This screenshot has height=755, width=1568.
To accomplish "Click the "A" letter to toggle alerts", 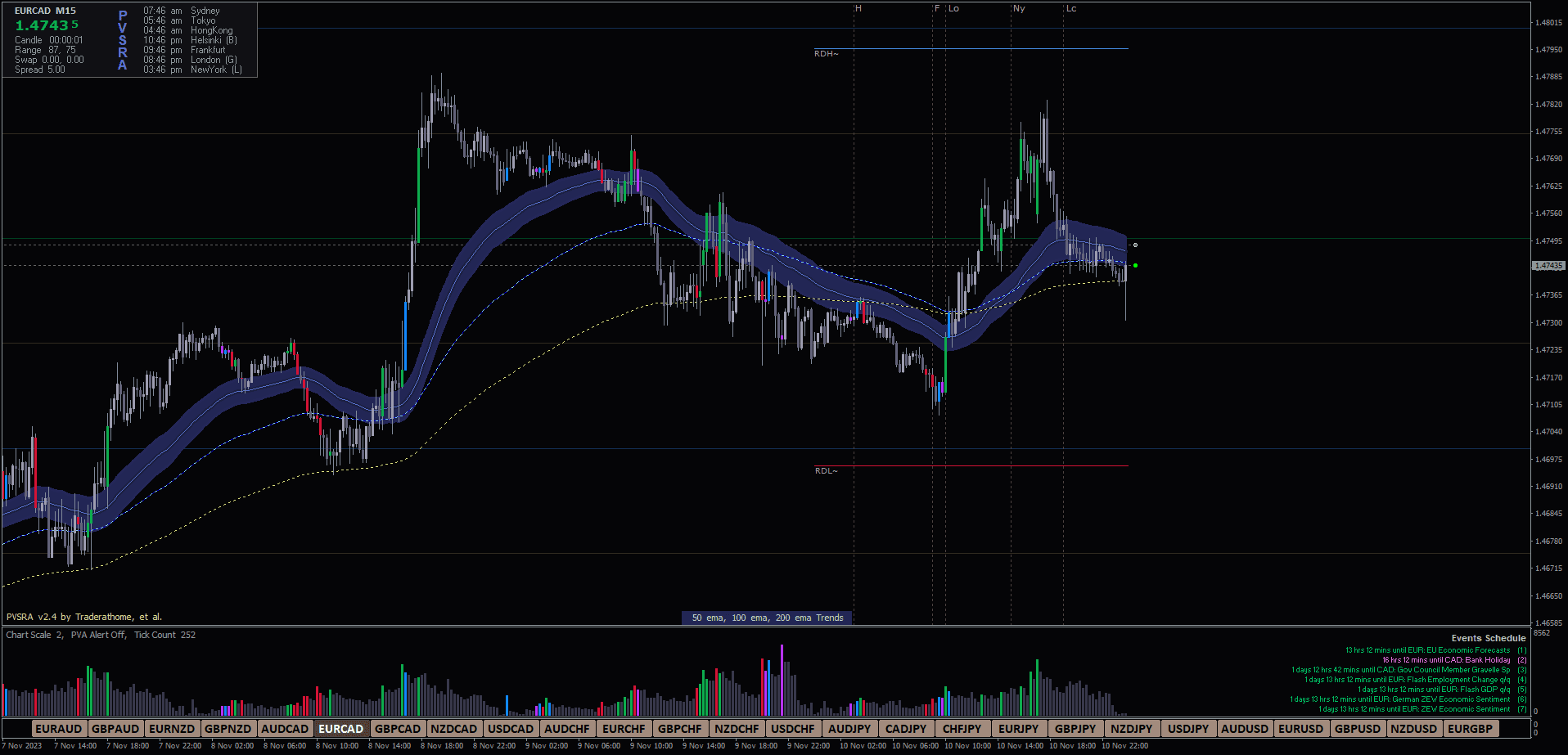I will point(121,66).
